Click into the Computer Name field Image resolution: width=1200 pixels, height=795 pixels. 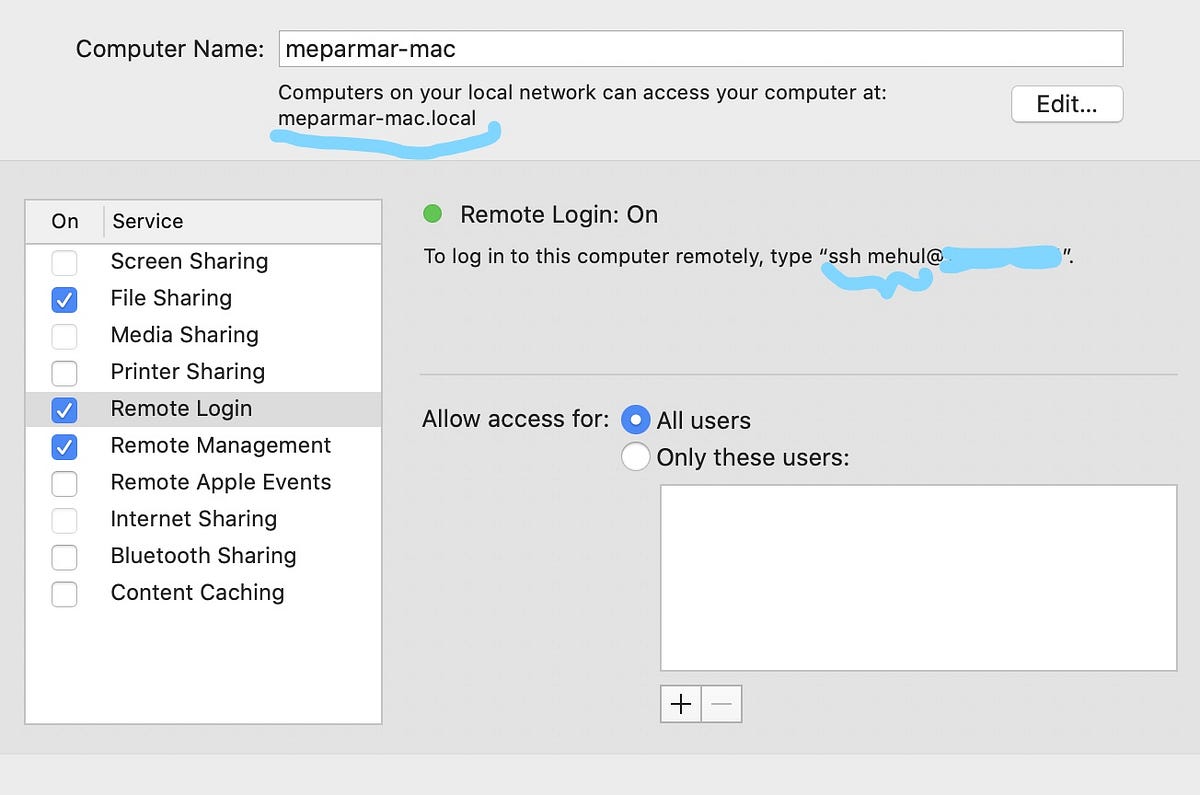(x=700, y=48)
